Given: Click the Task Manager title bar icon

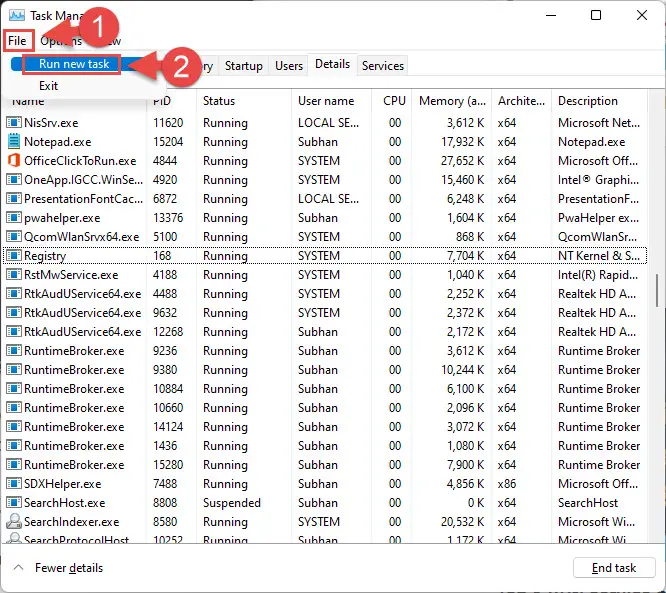Looking at the screenshot, I should click(15, 16).
